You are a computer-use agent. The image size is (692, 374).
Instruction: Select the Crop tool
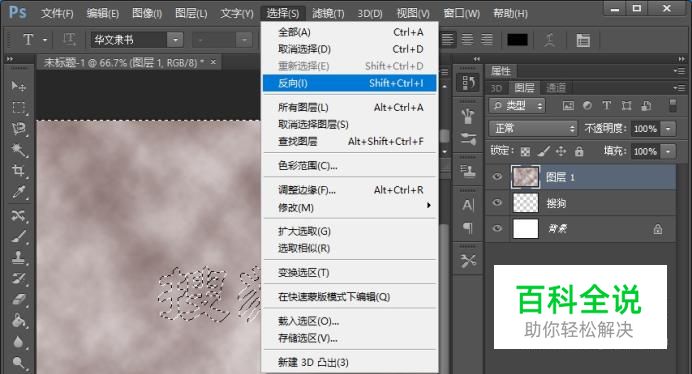18,170
